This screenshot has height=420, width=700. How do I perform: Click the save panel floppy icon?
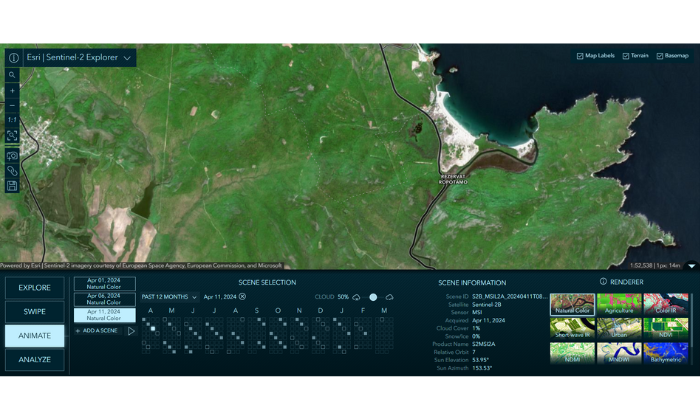(12, 186)
